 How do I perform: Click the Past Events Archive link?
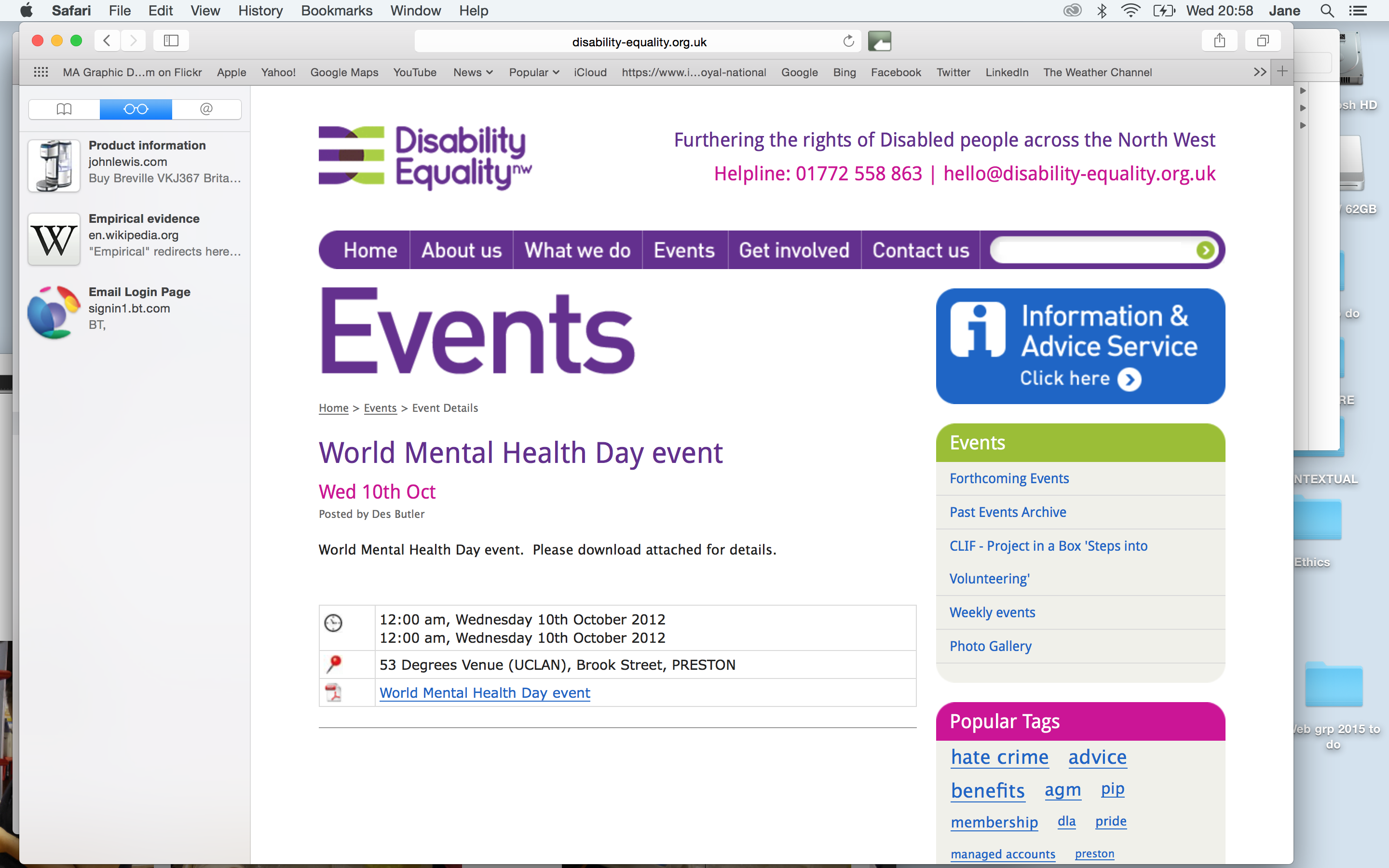point(1008,512)
